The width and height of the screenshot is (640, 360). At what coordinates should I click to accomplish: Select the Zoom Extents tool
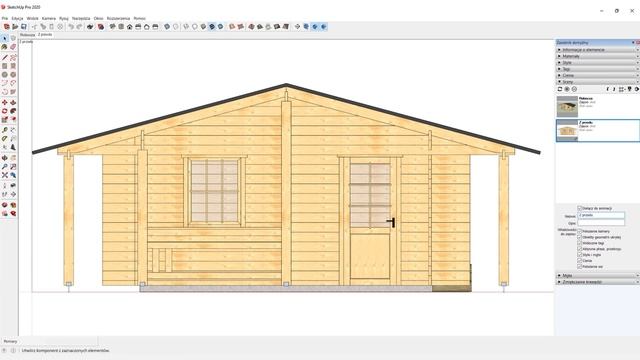[4, 175]
